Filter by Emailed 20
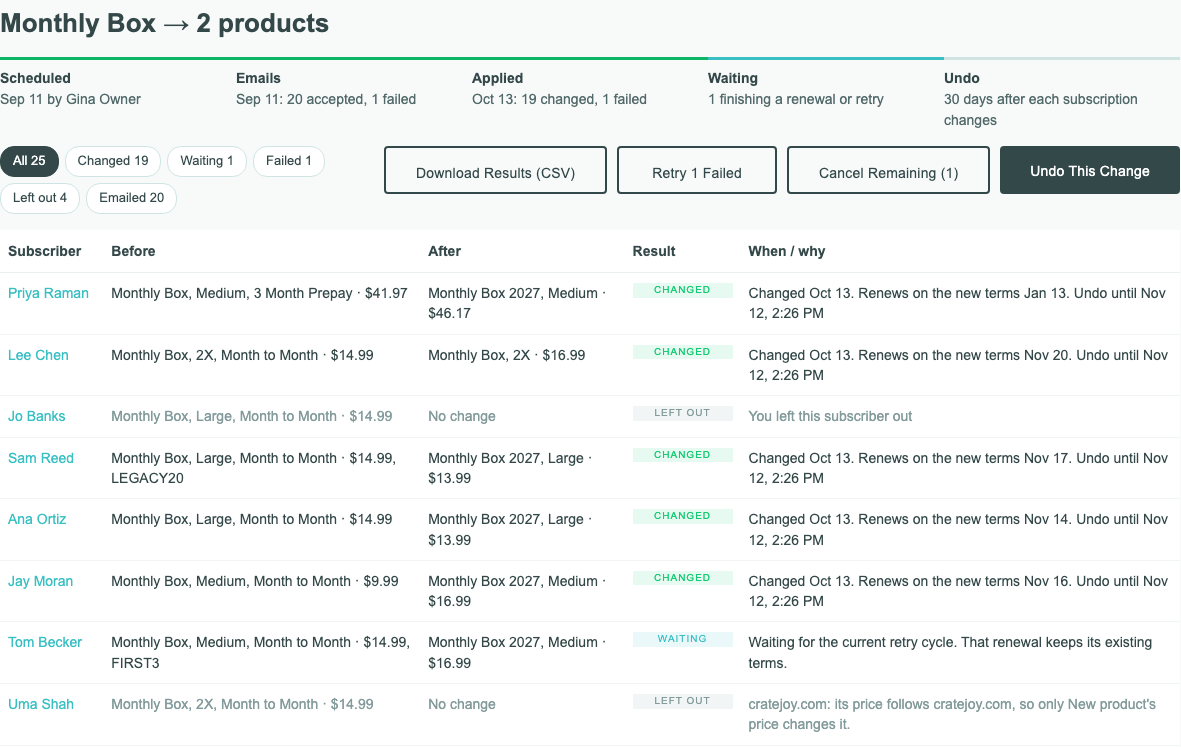Screen dimensions: 1181x747 pos(131,198)
